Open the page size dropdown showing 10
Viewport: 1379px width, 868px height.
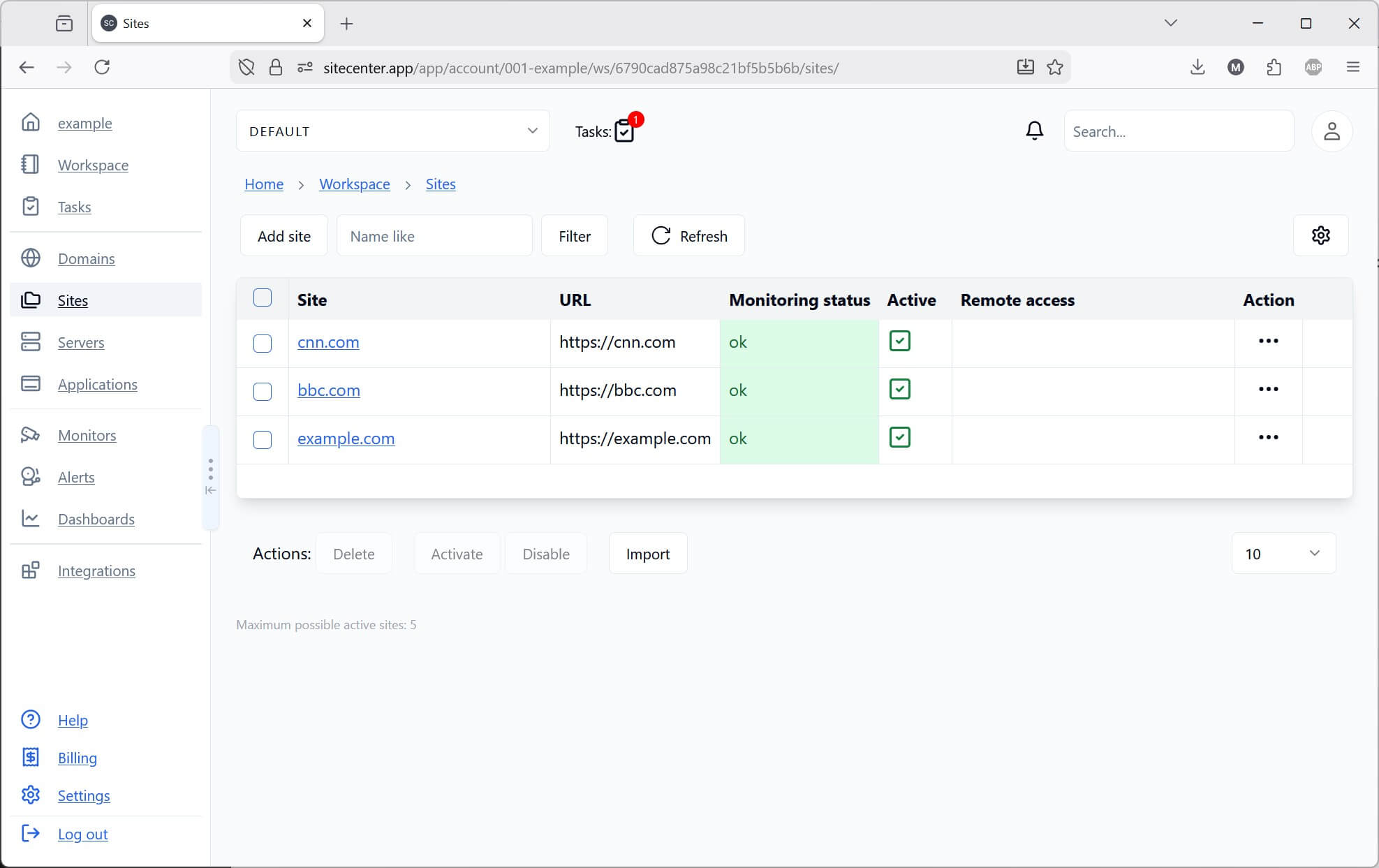click(x=1283, y=553)
